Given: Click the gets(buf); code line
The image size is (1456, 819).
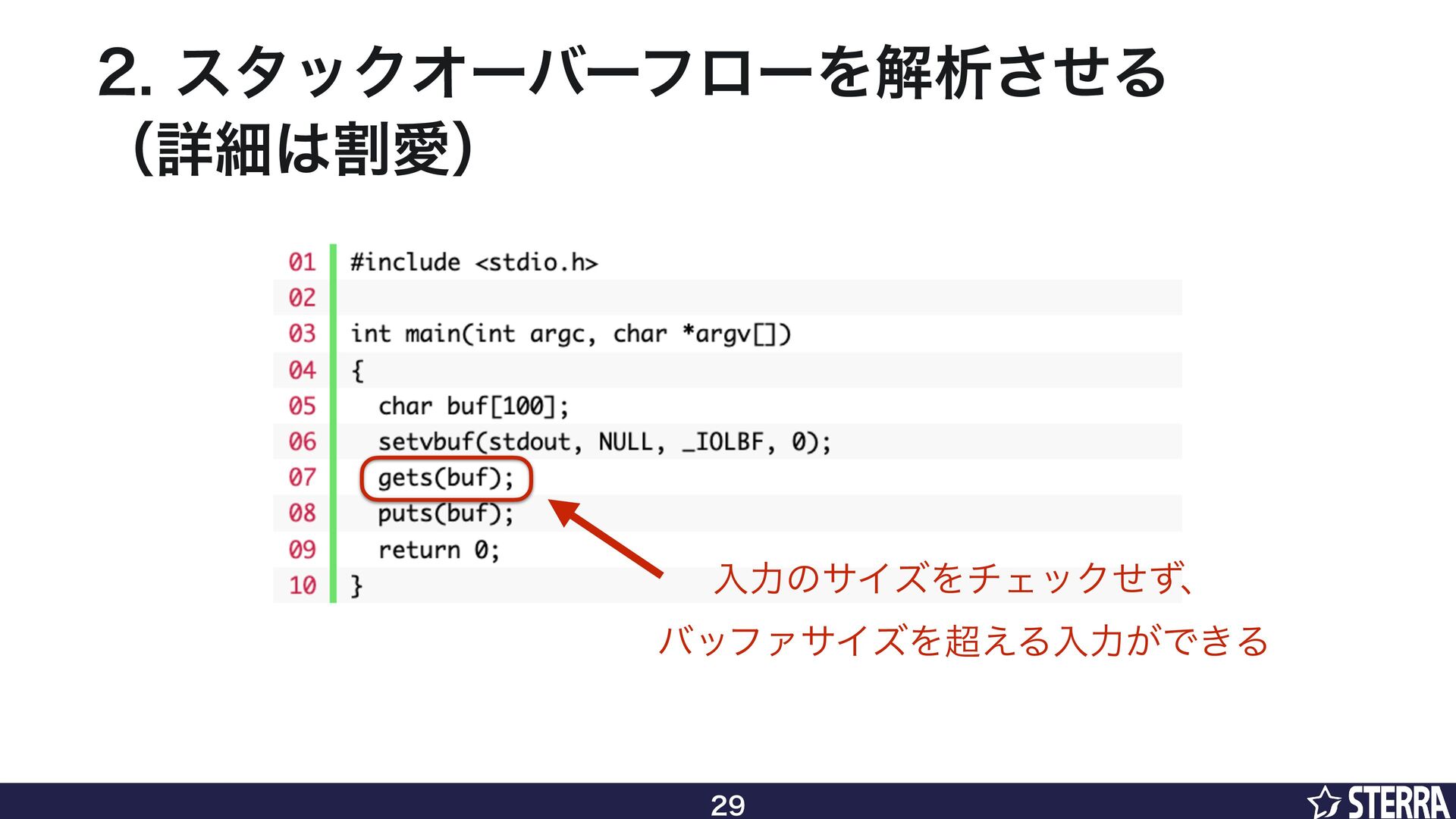Looking at the screenshot, I should coord(446,478).
